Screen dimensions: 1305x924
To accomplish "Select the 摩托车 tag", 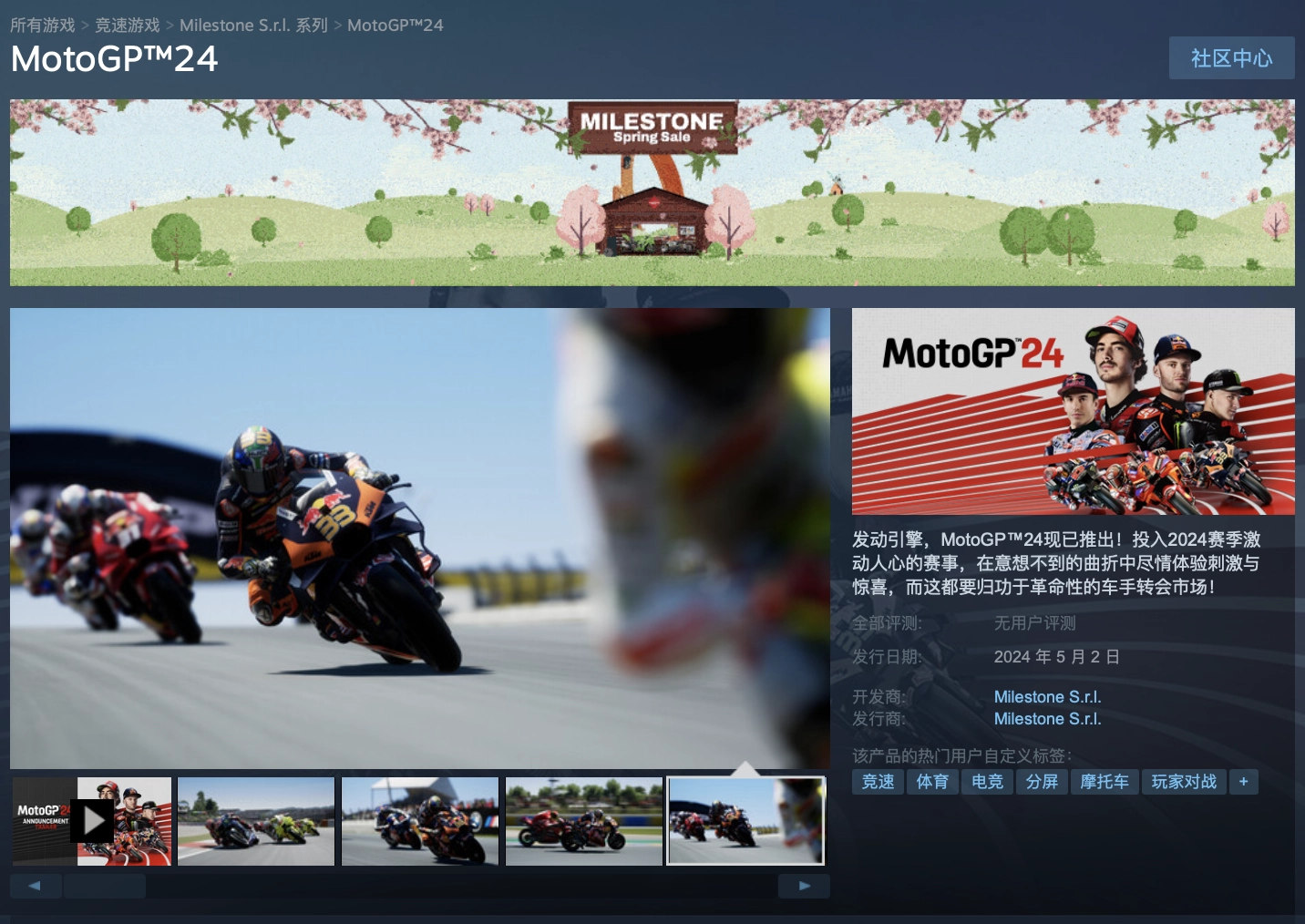I will click(1104, 782).
